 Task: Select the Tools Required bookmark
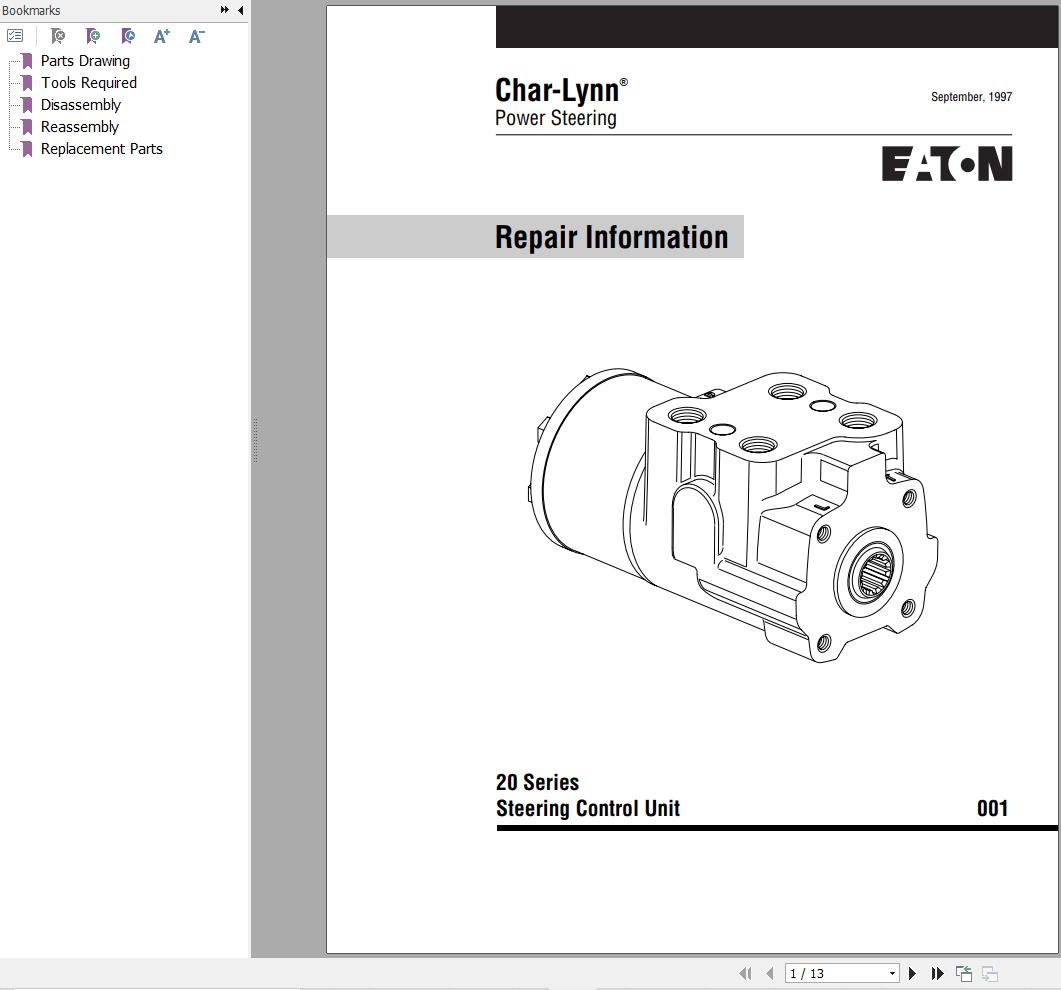(x=88, y=82)
